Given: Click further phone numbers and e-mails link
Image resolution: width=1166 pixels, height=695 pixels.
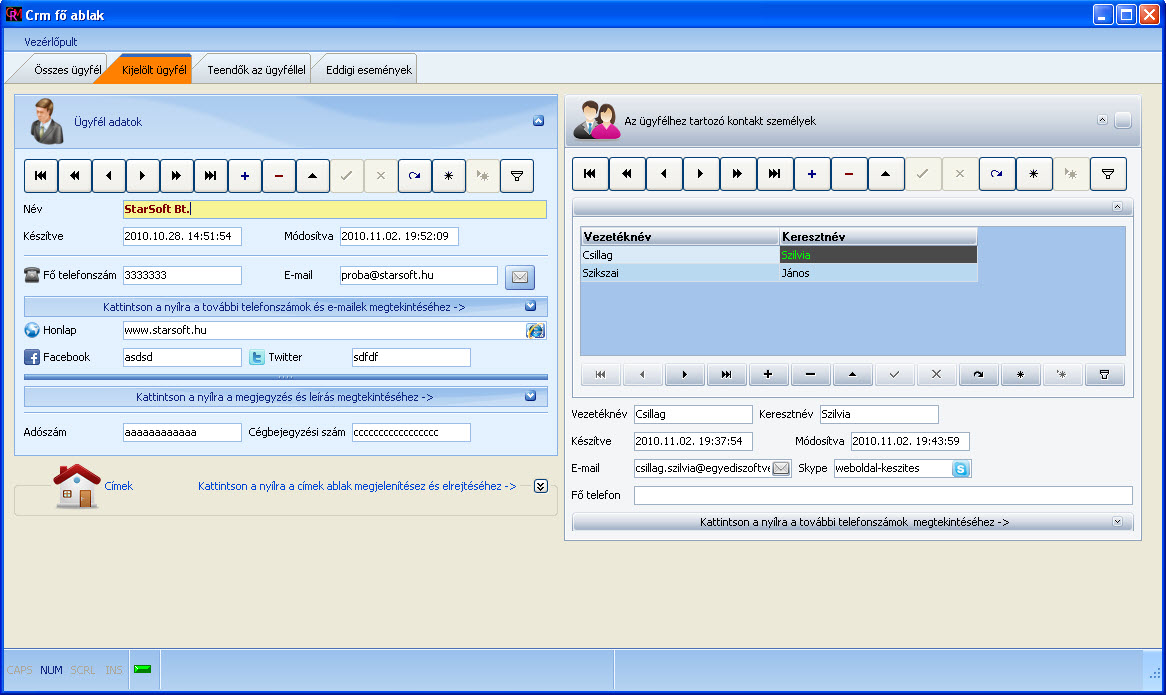Looking at the screenshot, I should click(x=284, y=307).
